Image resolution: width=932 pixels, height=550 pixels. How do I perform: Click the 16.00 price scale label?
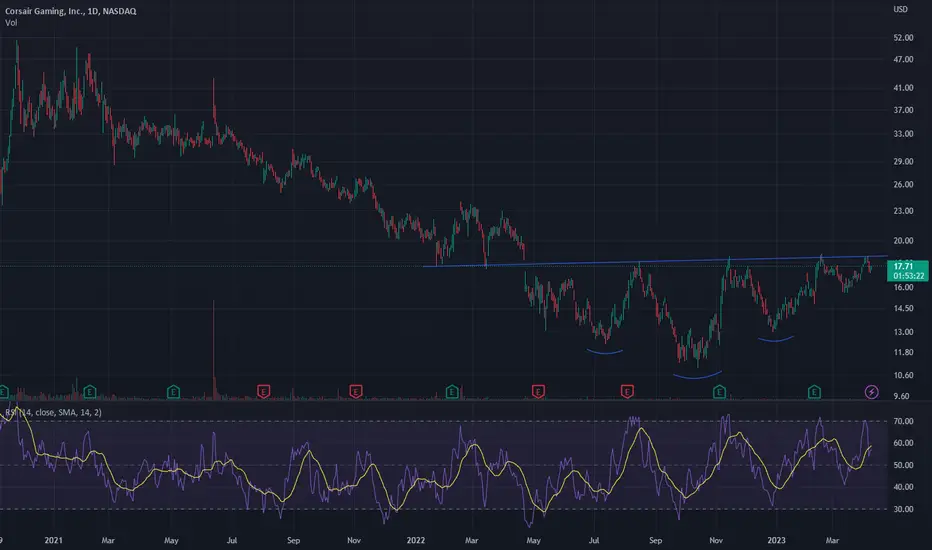tap(903, 287)
